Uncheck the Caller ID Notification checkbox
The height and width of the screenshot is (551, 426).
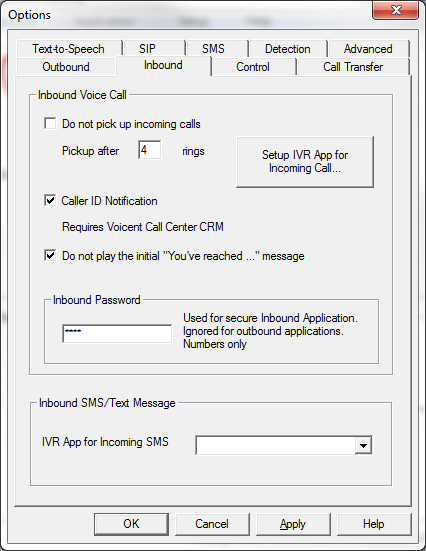tap(50, 201)
